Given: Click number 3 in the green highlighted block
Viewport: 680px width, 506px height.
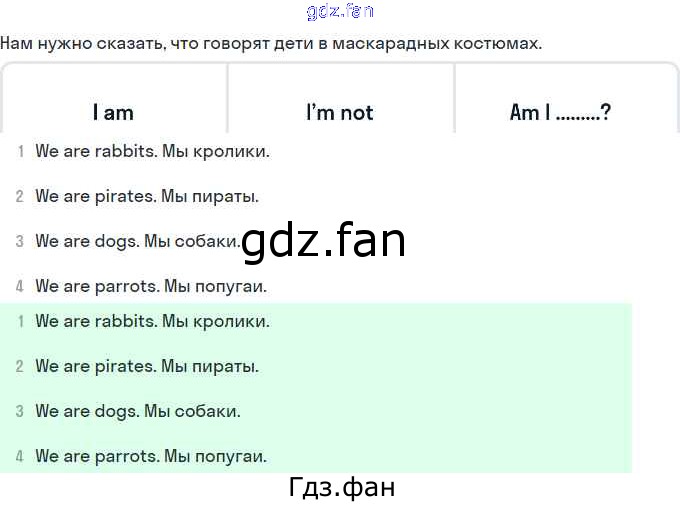Looking at the screenshot, I should pos(20,411).
